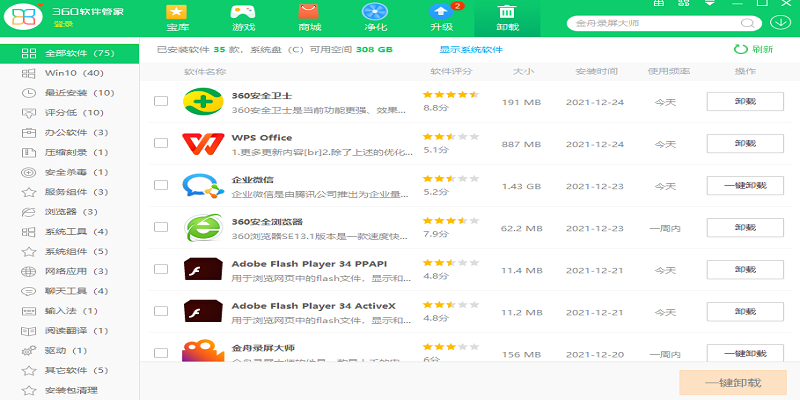Click the 360安全卫士 app icon

point(203,101)
